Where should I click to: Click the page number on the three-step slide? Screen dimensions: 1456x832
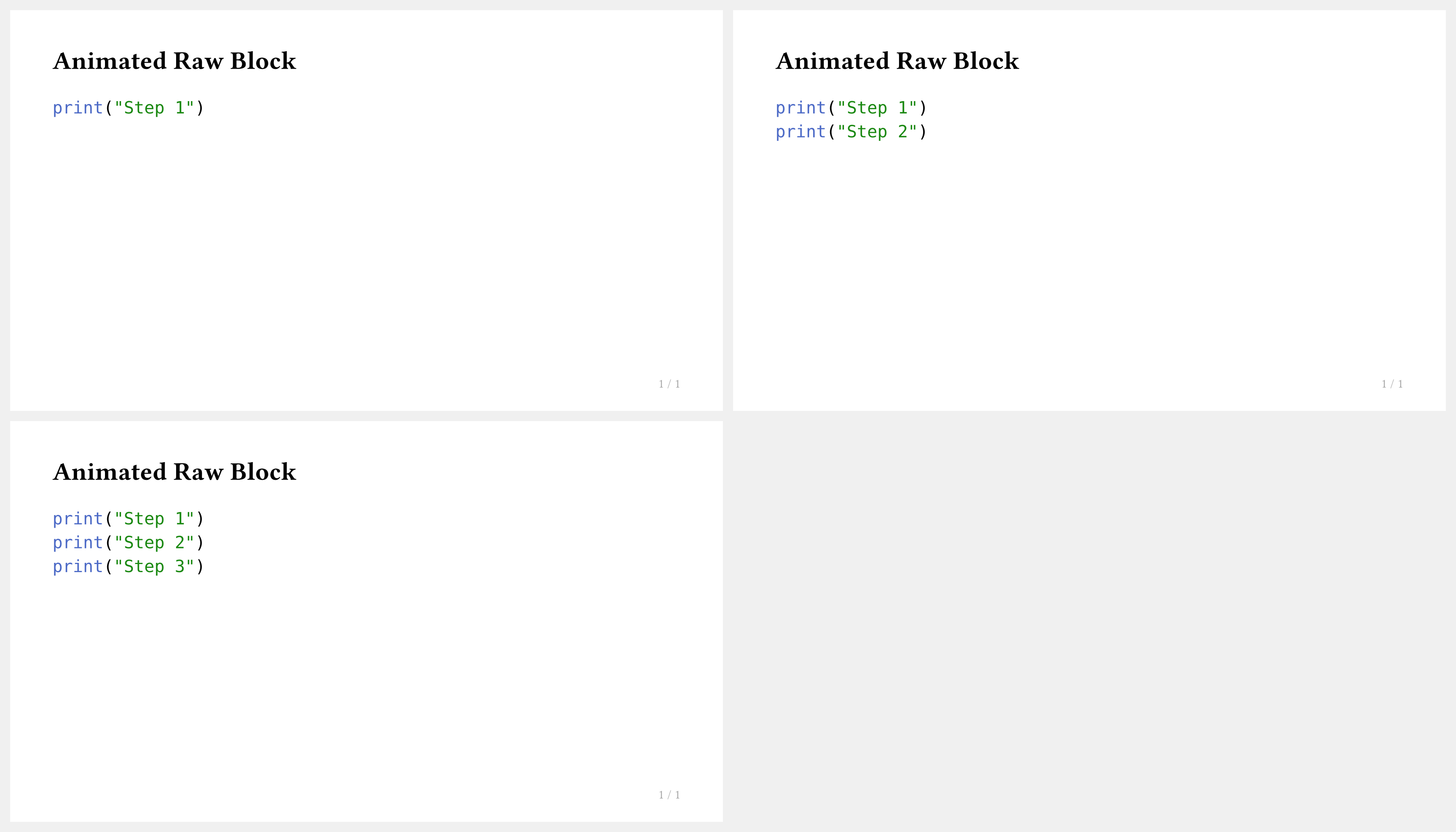[x=669, y=795]
